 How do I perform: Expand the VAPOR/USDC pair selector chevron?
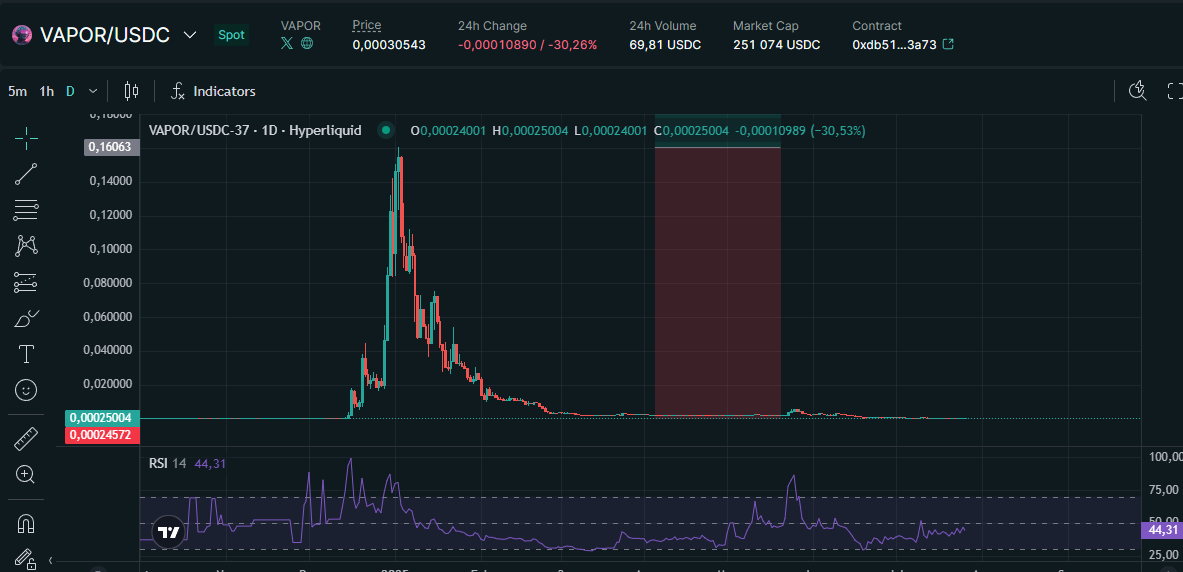[x=190, y=35]
